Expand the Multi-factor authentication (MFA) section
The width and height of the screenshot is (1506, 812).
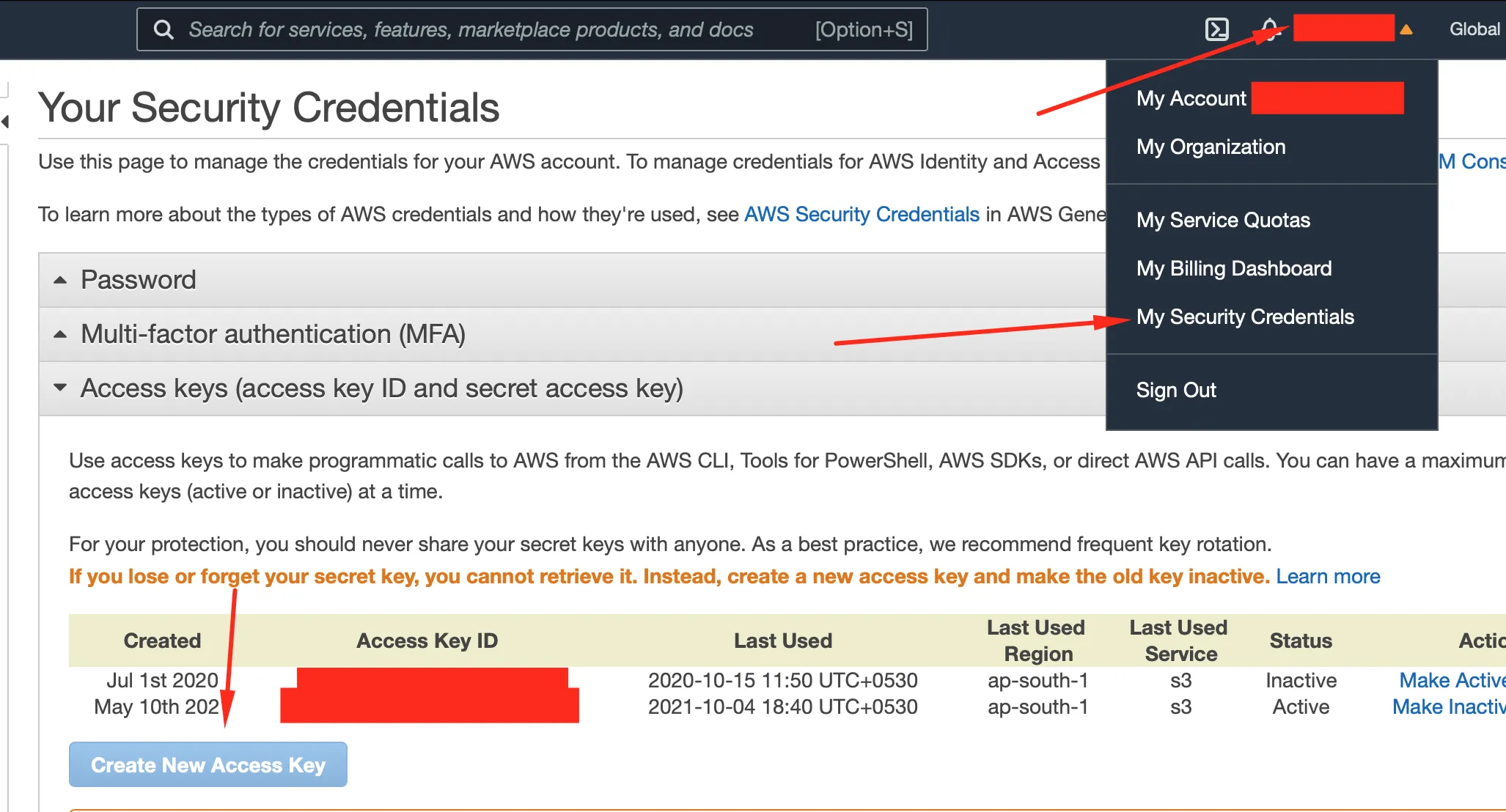coord(272,334)
